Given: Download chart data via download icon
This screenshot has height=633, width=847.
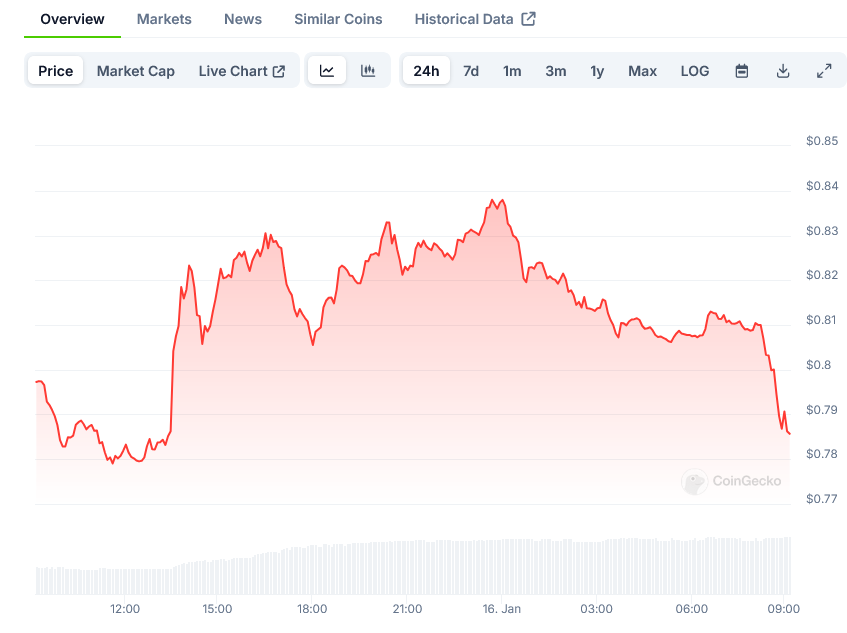Looking at the screenshot, I should click(783, 71).
